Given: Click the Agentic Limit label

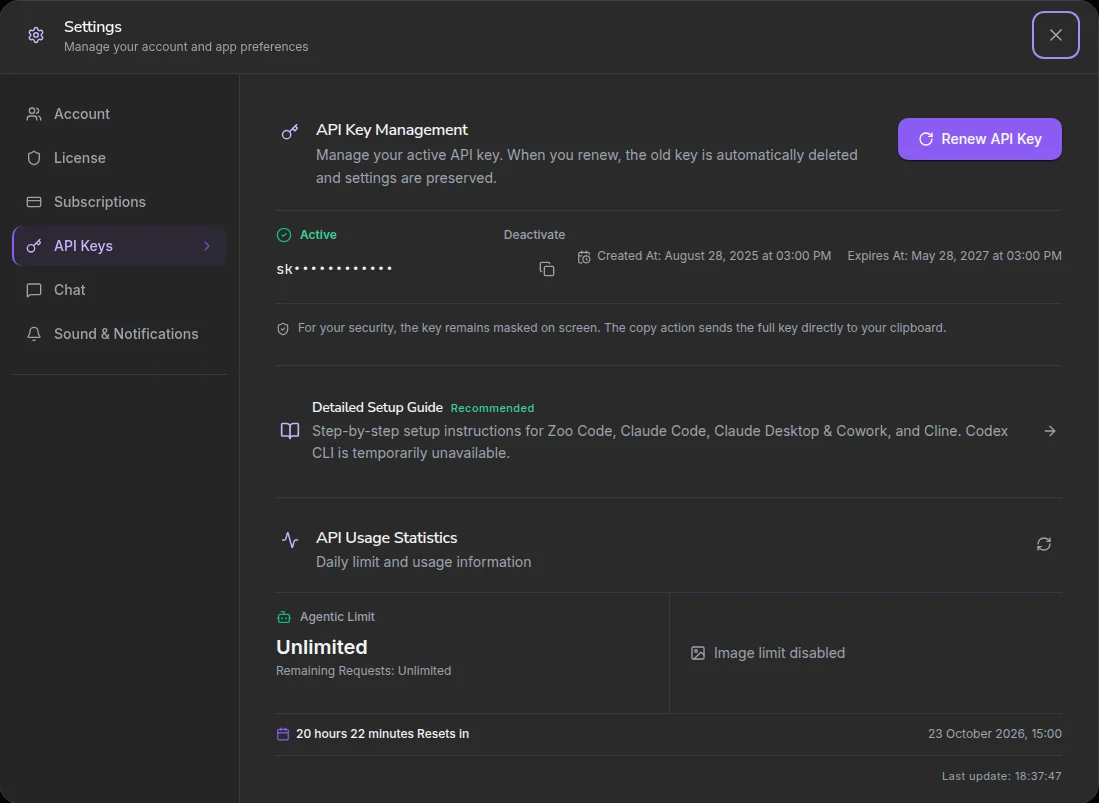Looking at the screenshot, I should 337,617.
